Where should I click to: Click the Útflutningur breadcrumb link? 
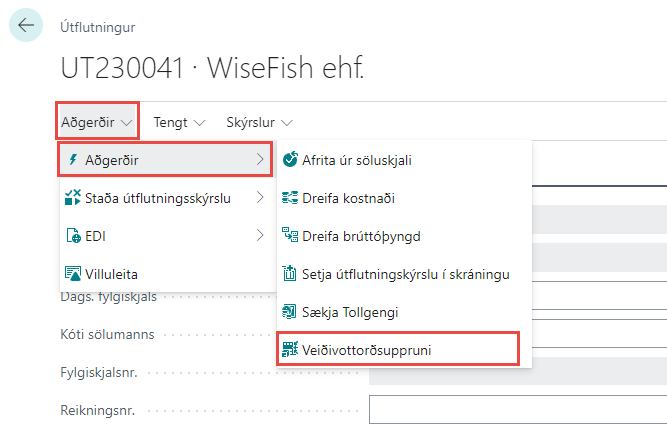click(98, 27)
